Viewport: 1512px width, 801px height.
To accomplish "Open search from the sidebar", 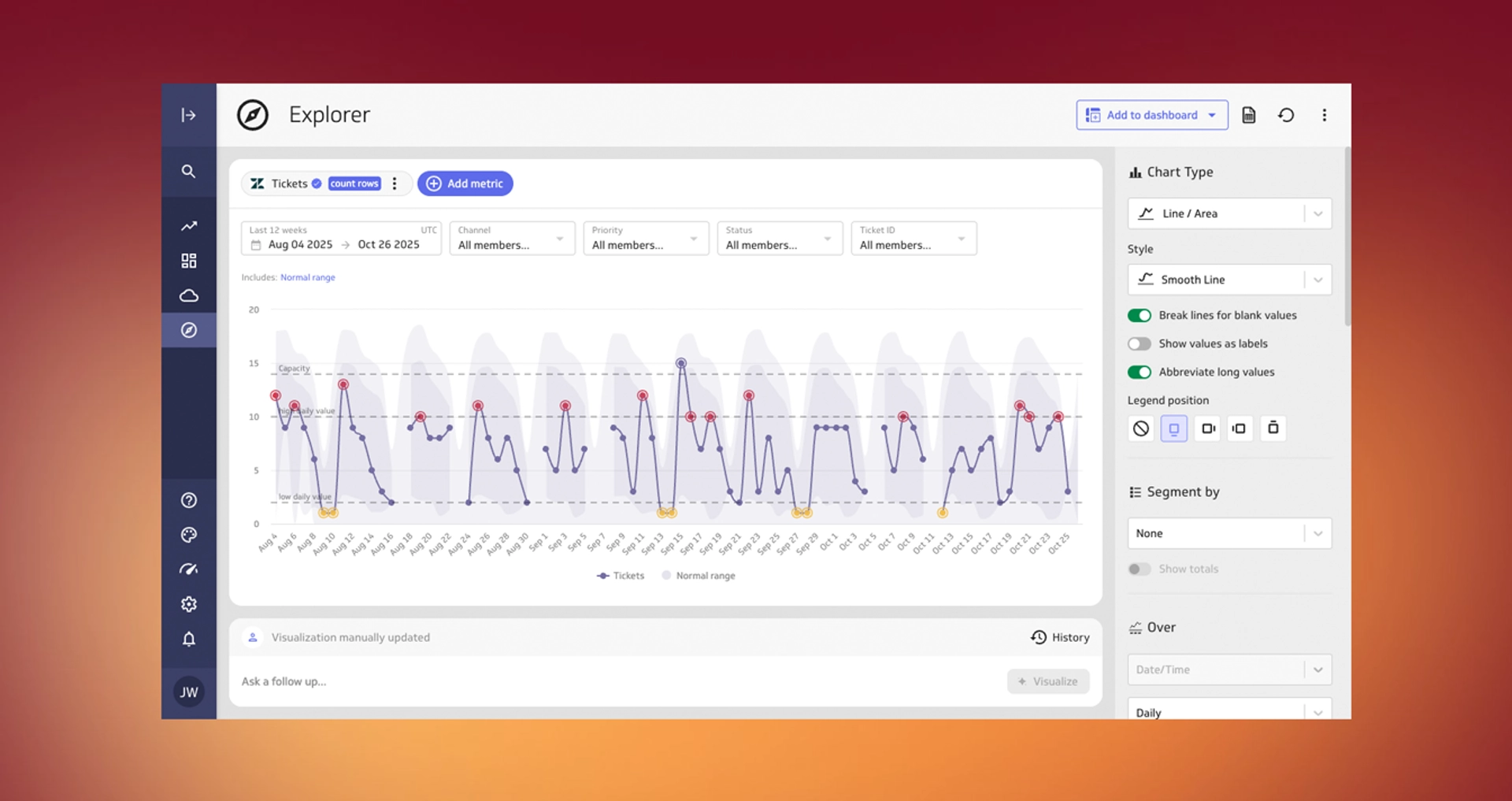I will tap(188, 171).
